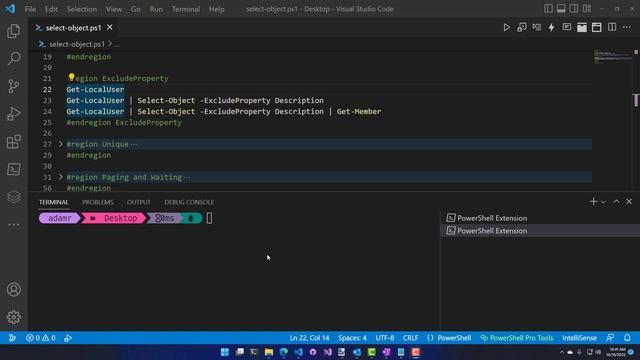The width and height of the screenshot is (640, 360).
Task: Maximize the terminal panel with the chevron
Action: pyautogui.click(x=616, y=202)
